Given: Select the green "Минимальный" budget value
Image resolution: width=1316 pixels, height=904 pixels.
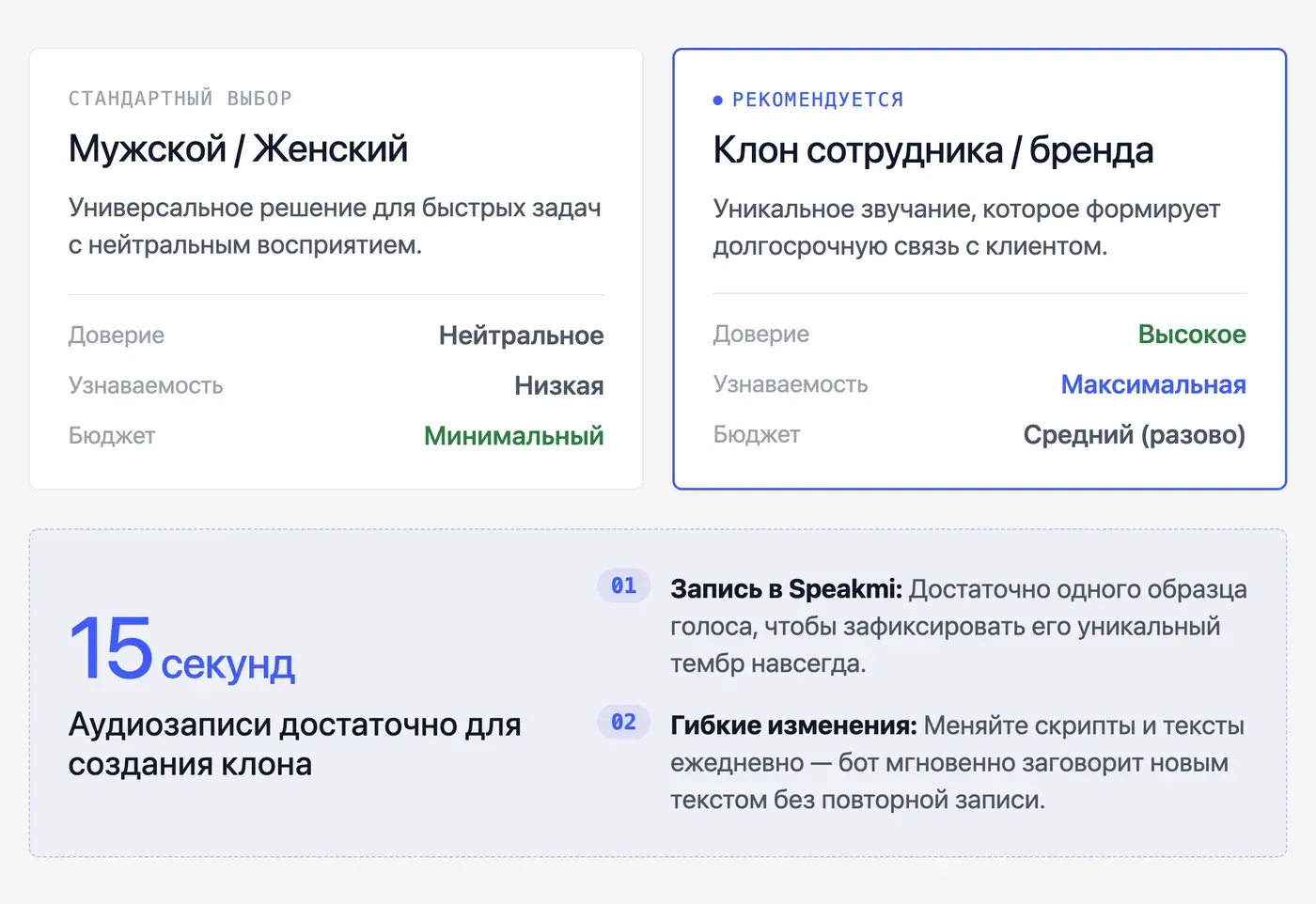Looking at the screenshot, I should (x=514, y=436).
